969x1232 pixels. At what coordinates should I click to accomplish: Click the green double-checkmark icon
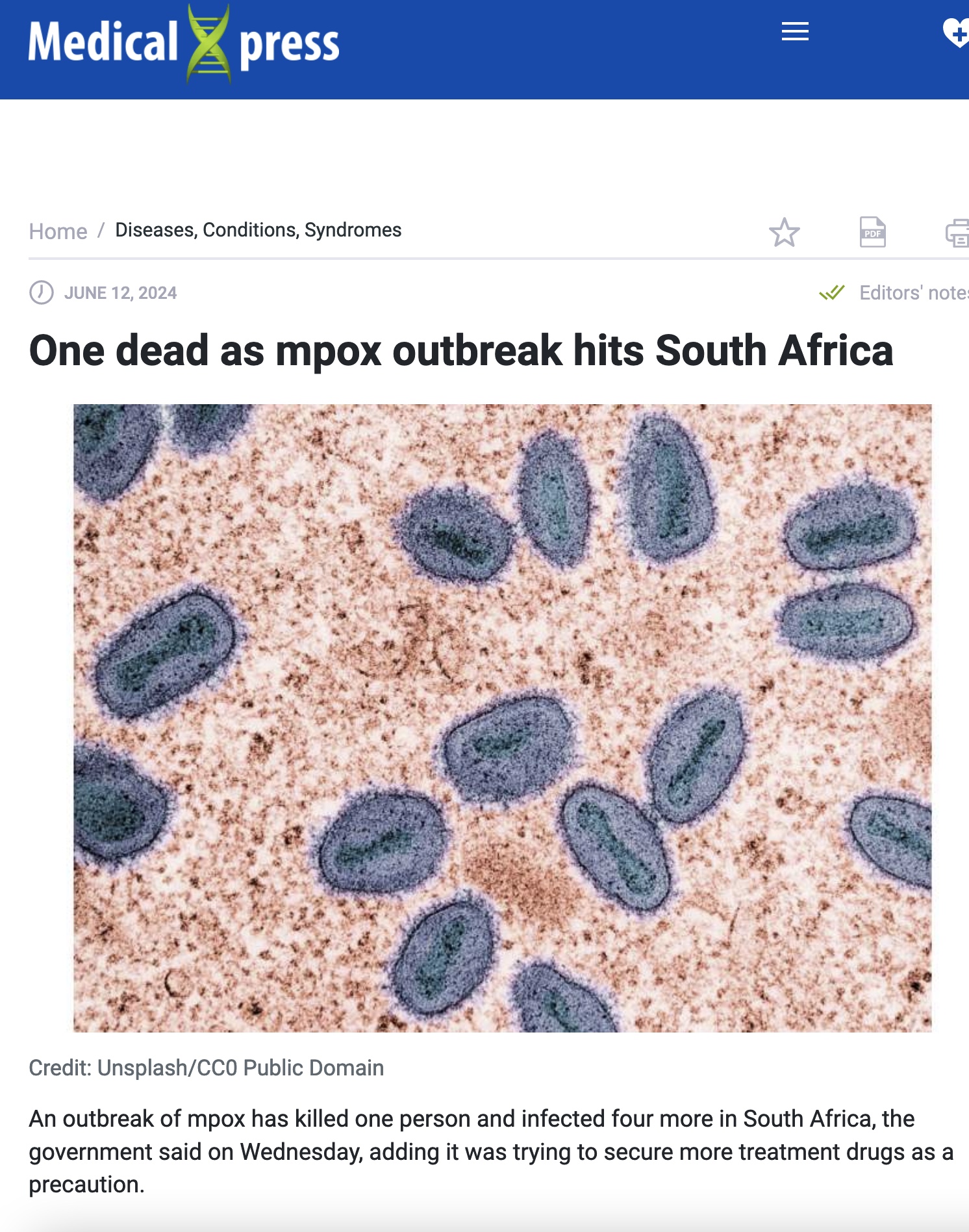831,292
